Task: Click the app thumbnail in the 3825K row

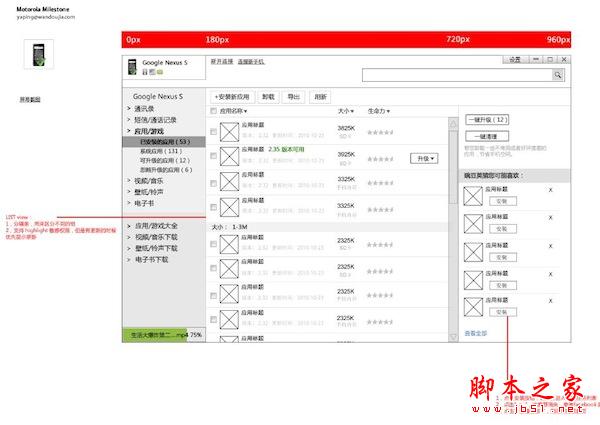Action: pos(230,132)
